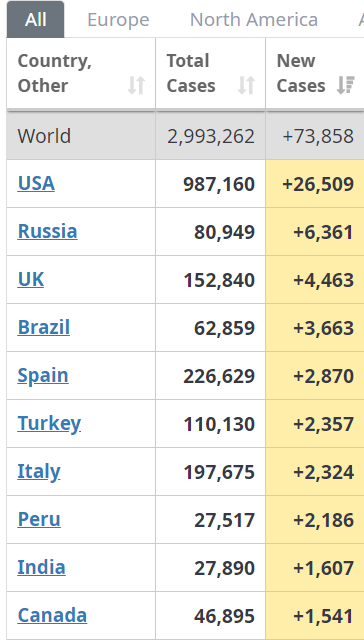Open the Italy country link
The width and height of the screenshot is (364, 640).
(39, 471)
